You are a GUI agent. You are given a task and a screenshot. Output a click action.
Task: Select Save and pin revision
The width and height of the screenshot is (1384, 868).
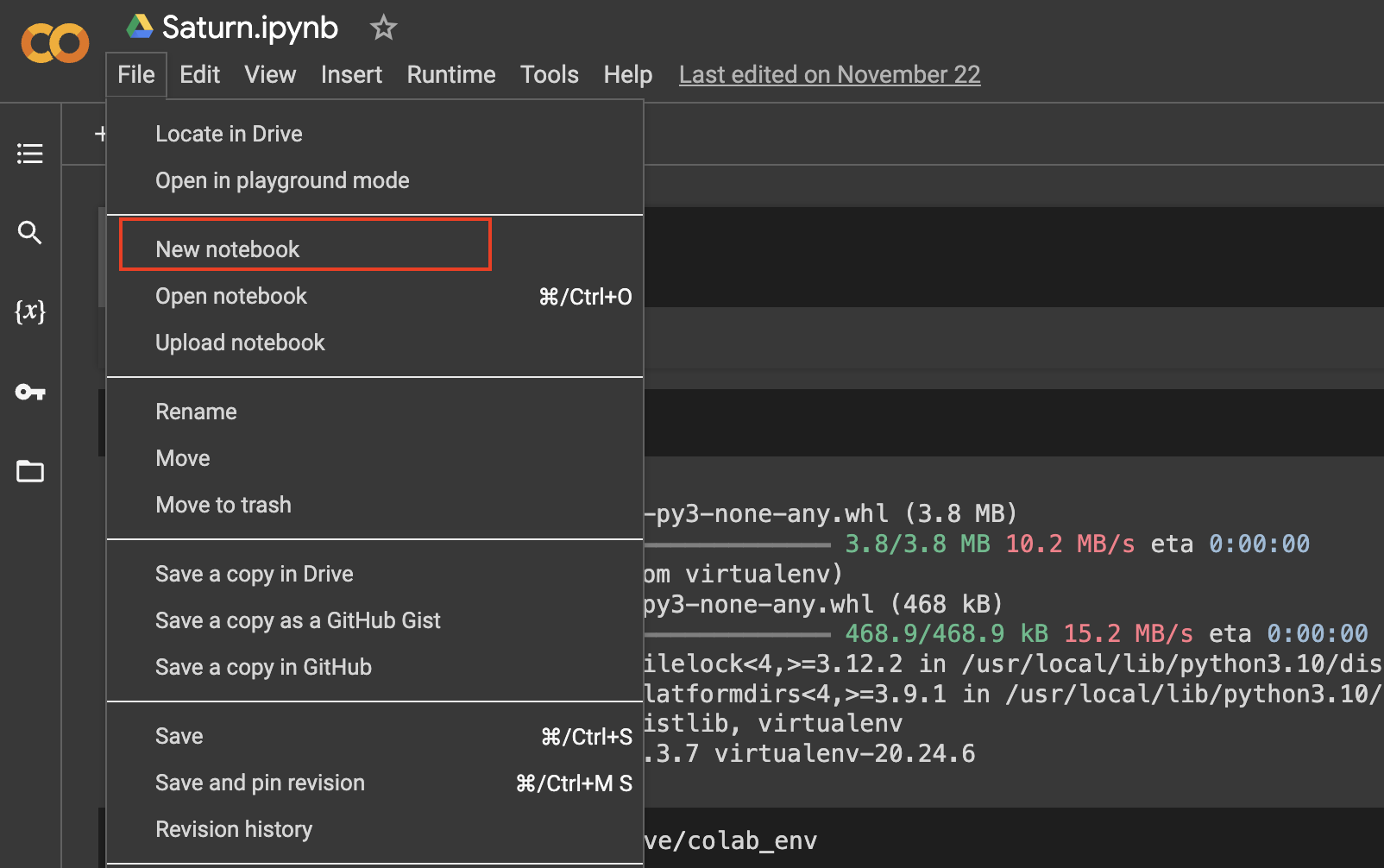375,783
